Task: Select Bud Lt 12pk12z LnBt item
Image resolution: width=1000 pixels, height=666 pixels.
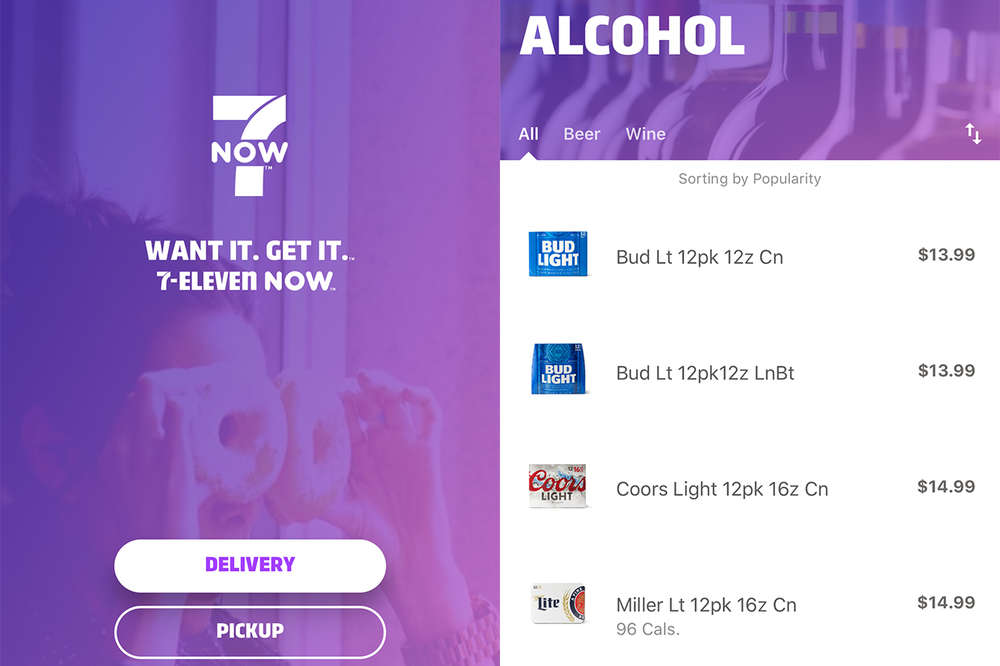Action: point(750,373)
